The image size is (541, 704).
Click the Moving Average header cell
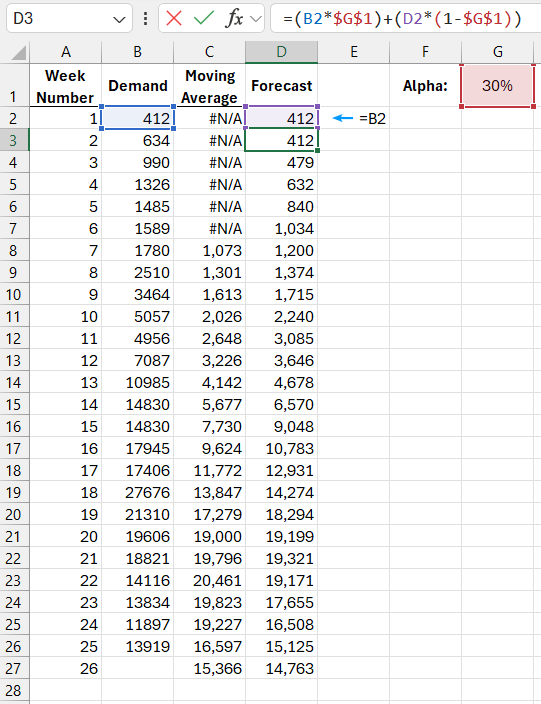(x=209, y=85)
